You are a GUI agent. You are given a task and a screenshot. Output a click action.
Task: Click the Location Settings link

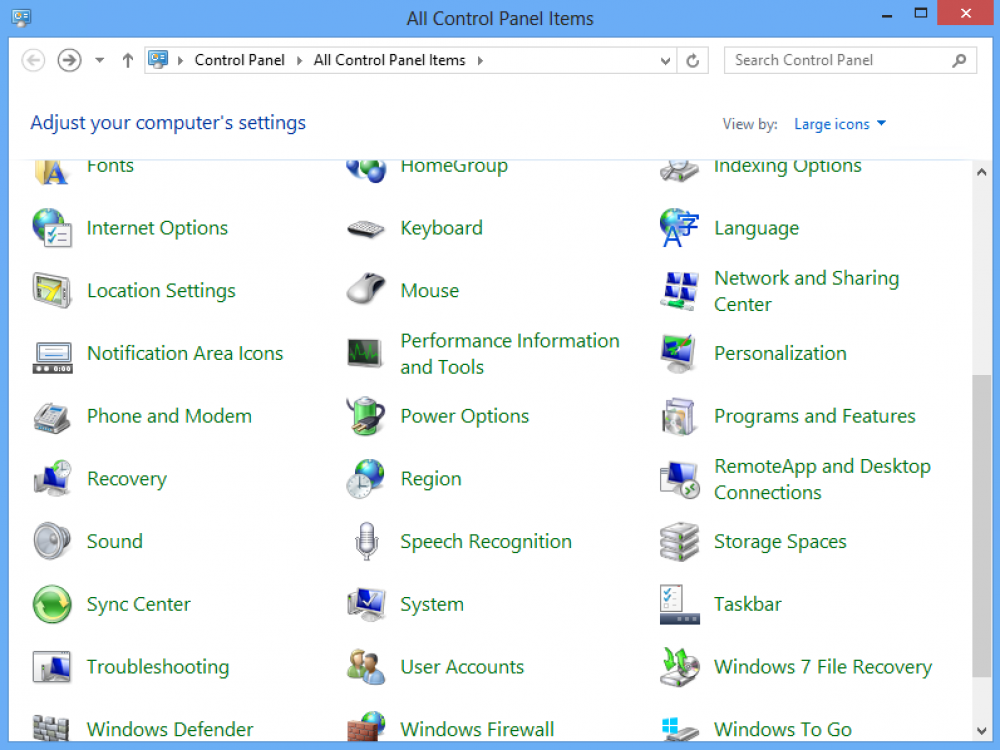coord(161,291)
